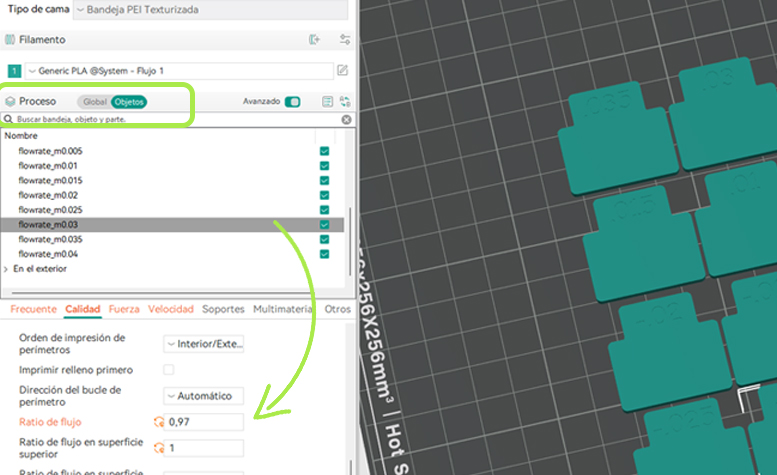
Task: Open the Velocidad tab
Action: pos(171,309)
